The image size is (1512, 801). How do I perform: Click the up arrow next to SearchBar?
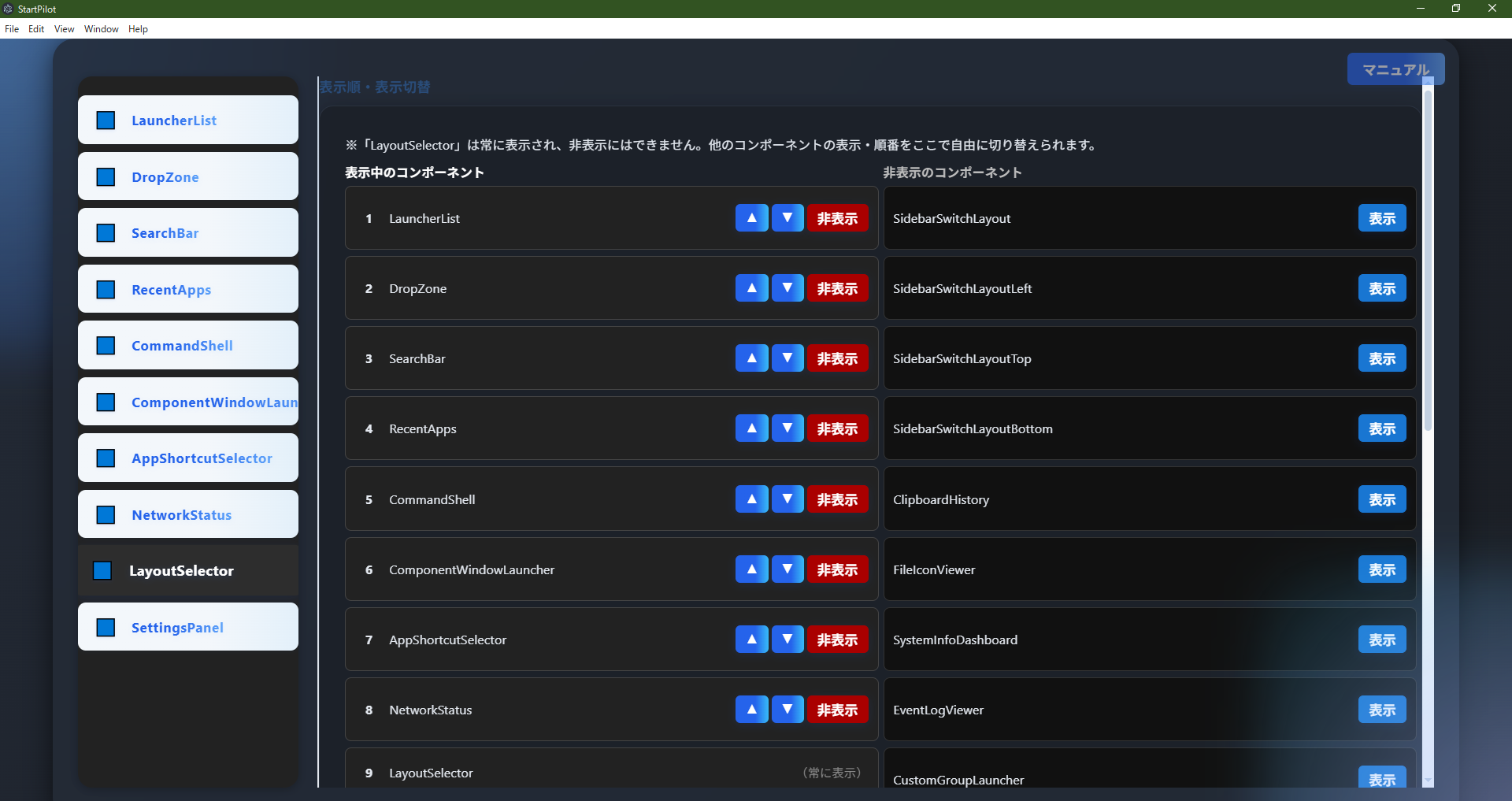[x=751, y=358]
